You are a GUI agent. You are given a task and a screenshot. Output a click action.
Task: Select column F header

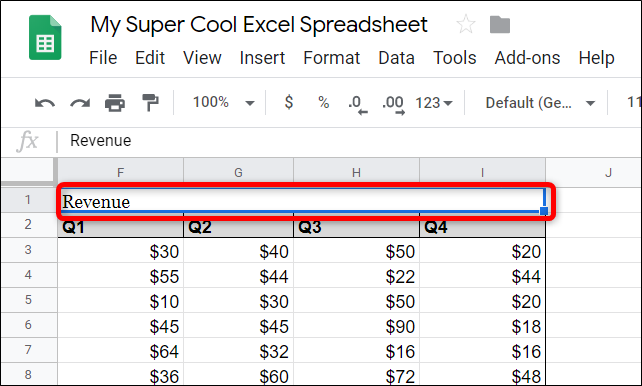[120, 172]
